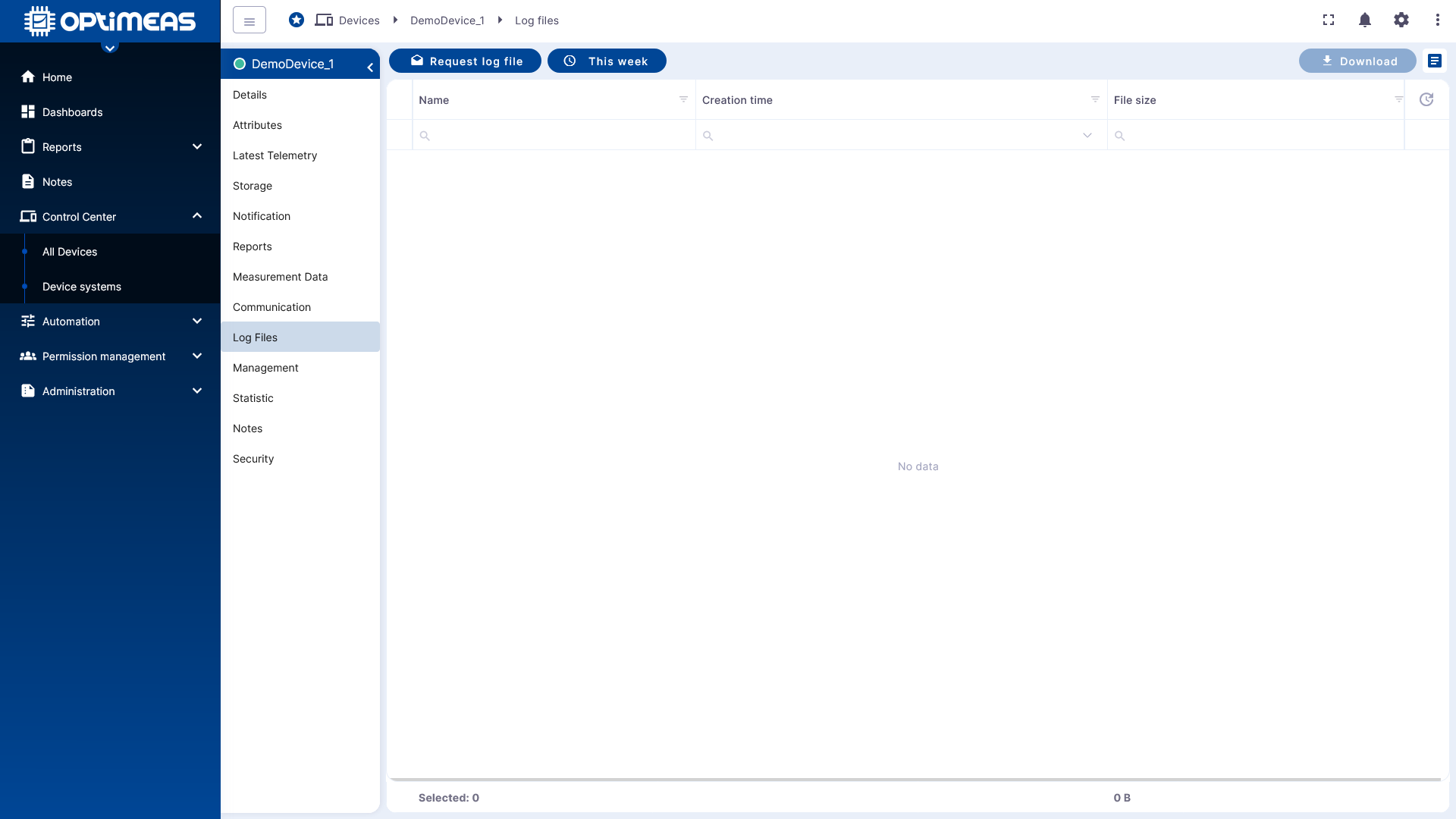Click the File size search field

point(1256,135)
